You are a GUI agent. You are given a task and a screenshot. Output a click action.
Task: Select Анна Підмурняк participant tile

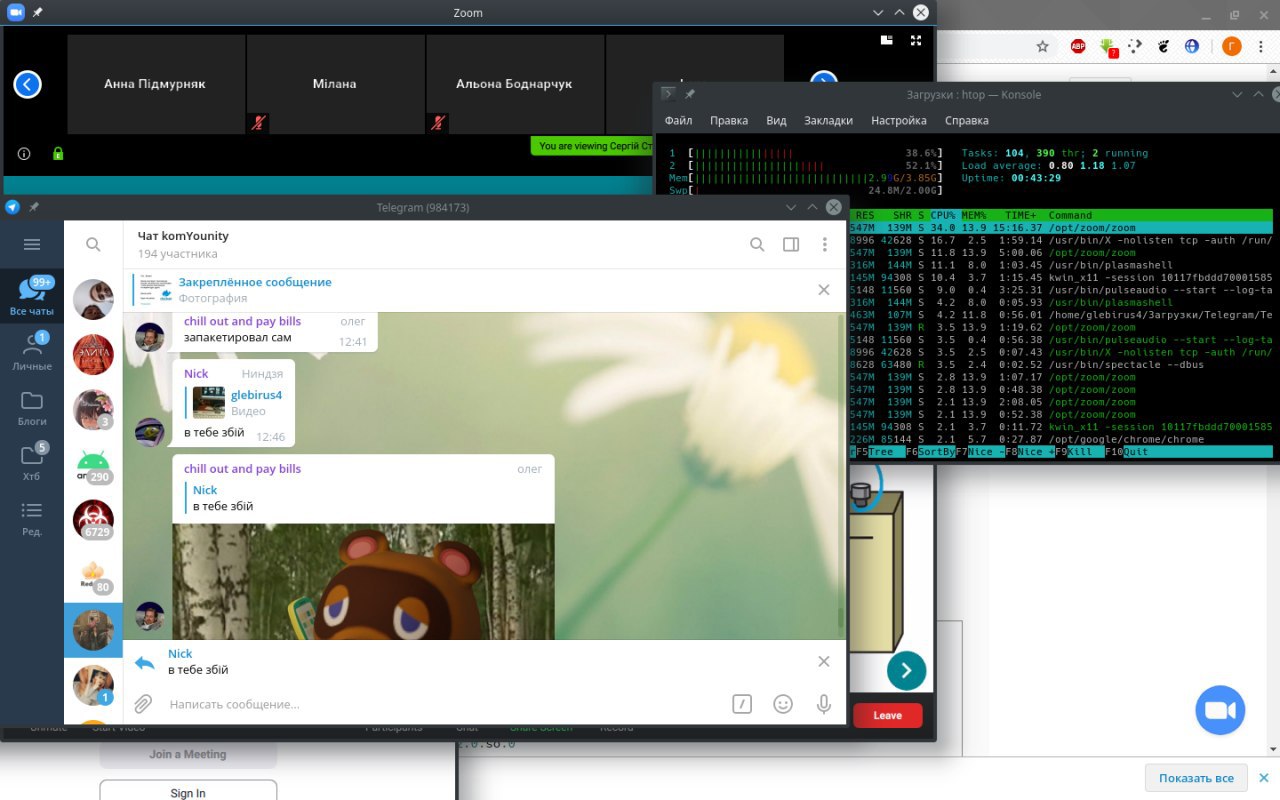[155, 84]
